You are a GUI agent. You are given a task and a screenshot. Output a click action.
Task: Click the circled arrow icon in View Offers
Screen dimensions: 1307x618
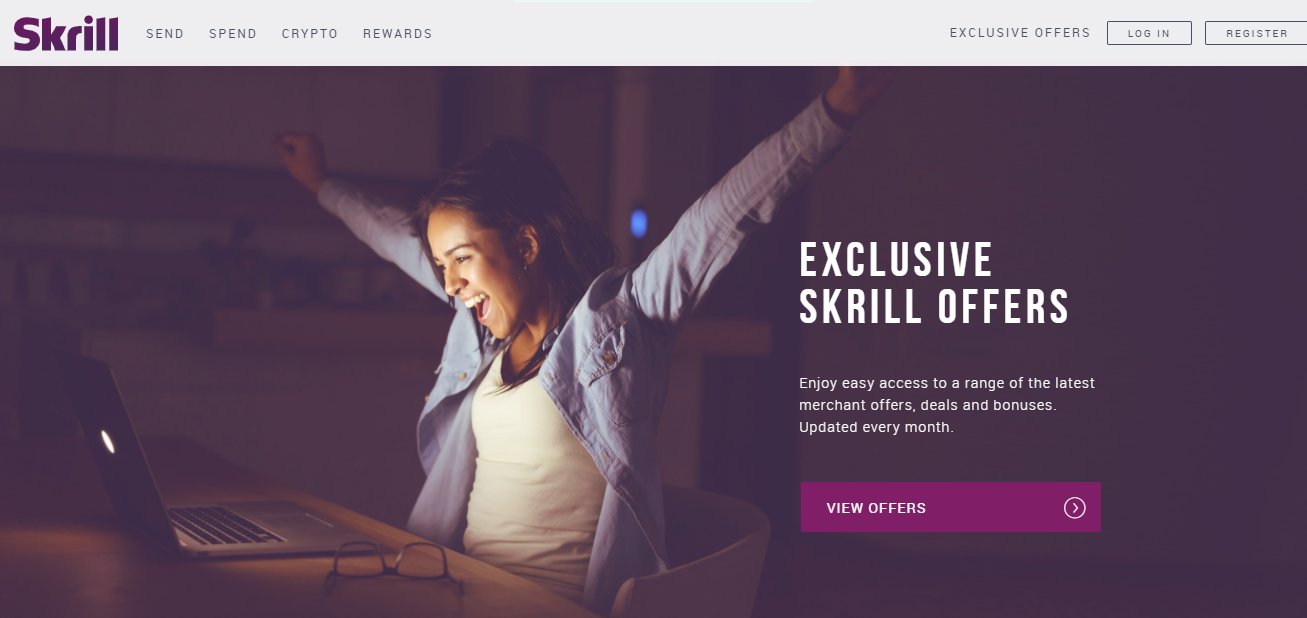(x=1074, y=508)
